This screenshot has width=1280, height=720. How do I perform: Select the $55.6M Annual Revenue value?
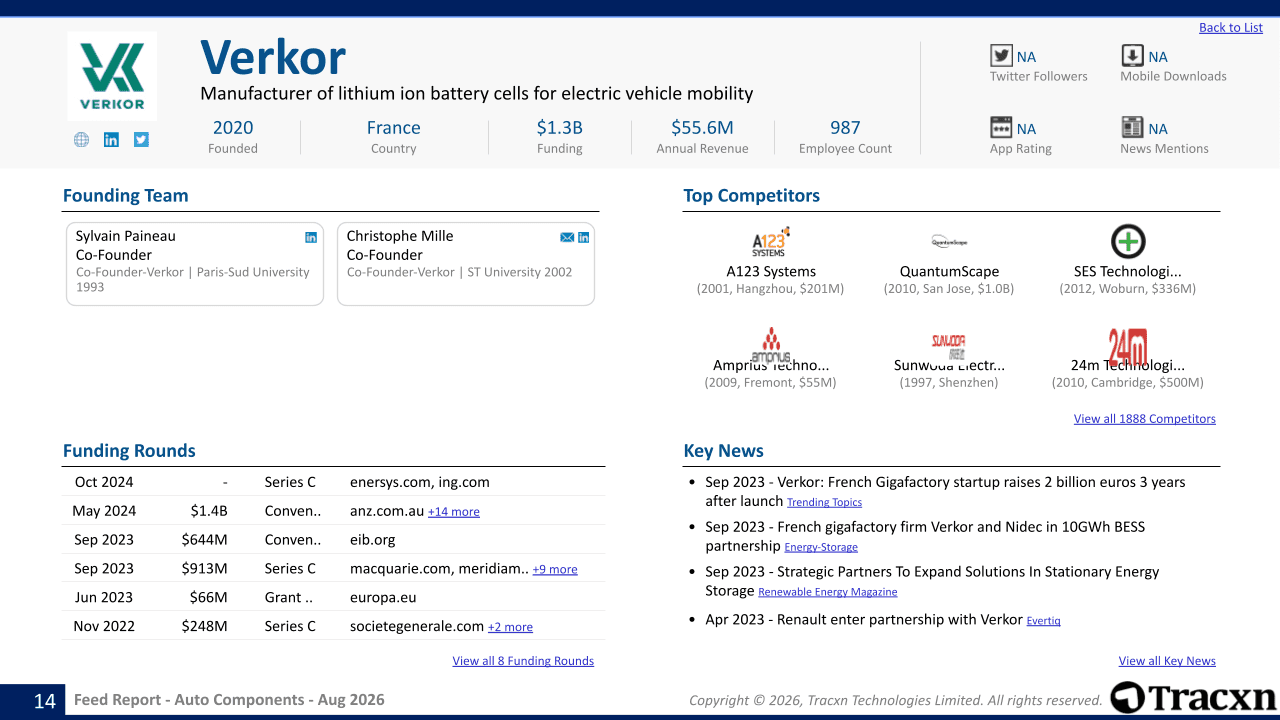[702, 128]
